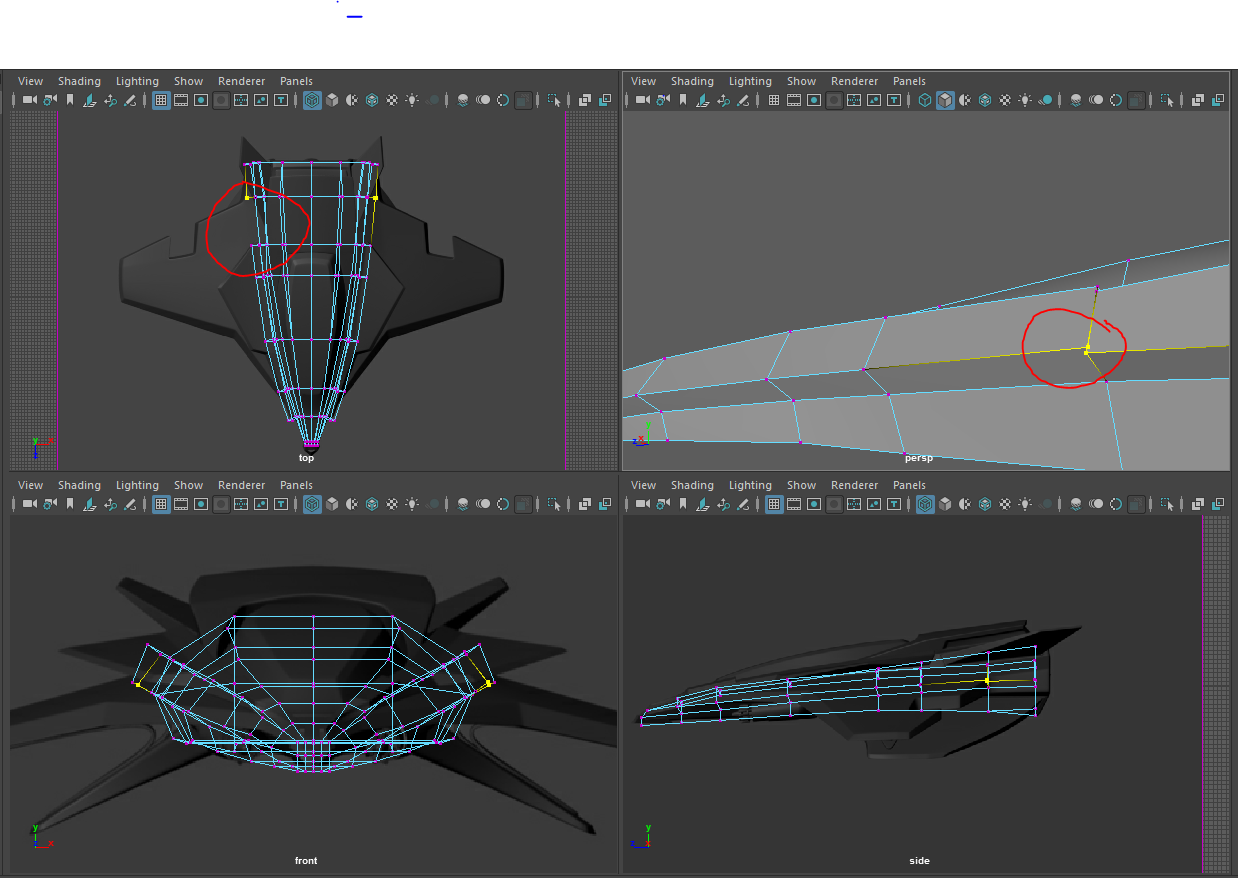Open the Panels menu of the front view
This screenshot has height=878, width=1238.
(x=296, y=485)
